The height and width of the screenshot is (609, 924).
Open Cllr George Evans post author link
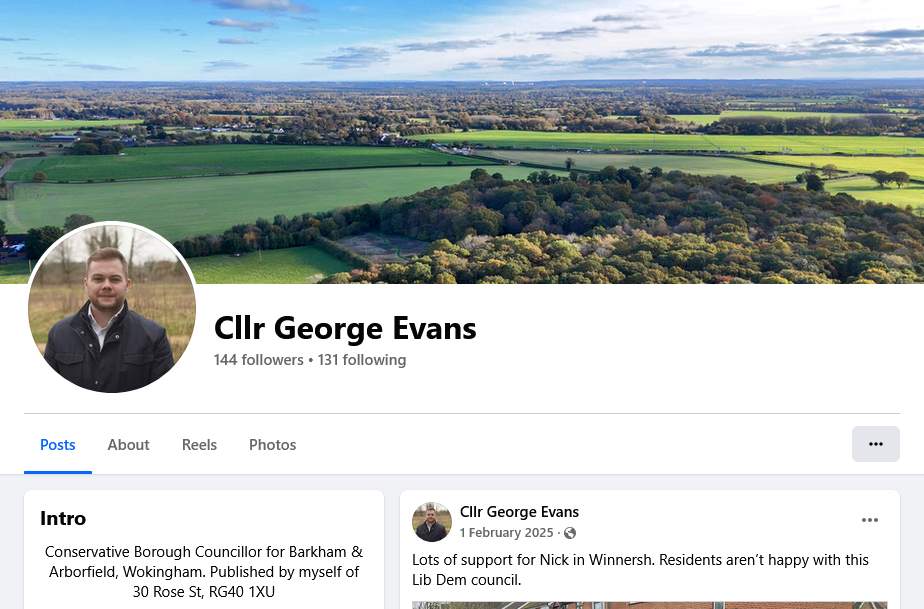(519, 512)
